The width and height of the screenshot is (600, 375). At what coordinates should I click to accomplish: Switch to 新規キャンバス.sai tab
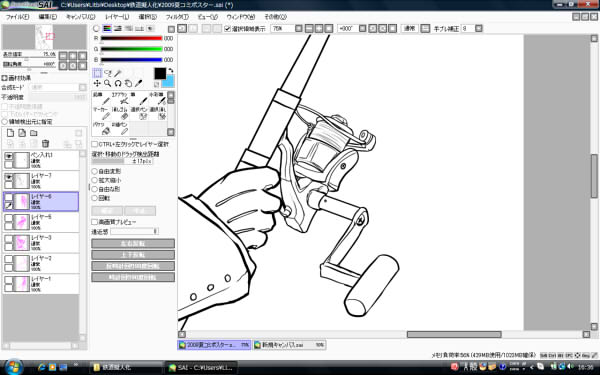(x=289, y=345)
